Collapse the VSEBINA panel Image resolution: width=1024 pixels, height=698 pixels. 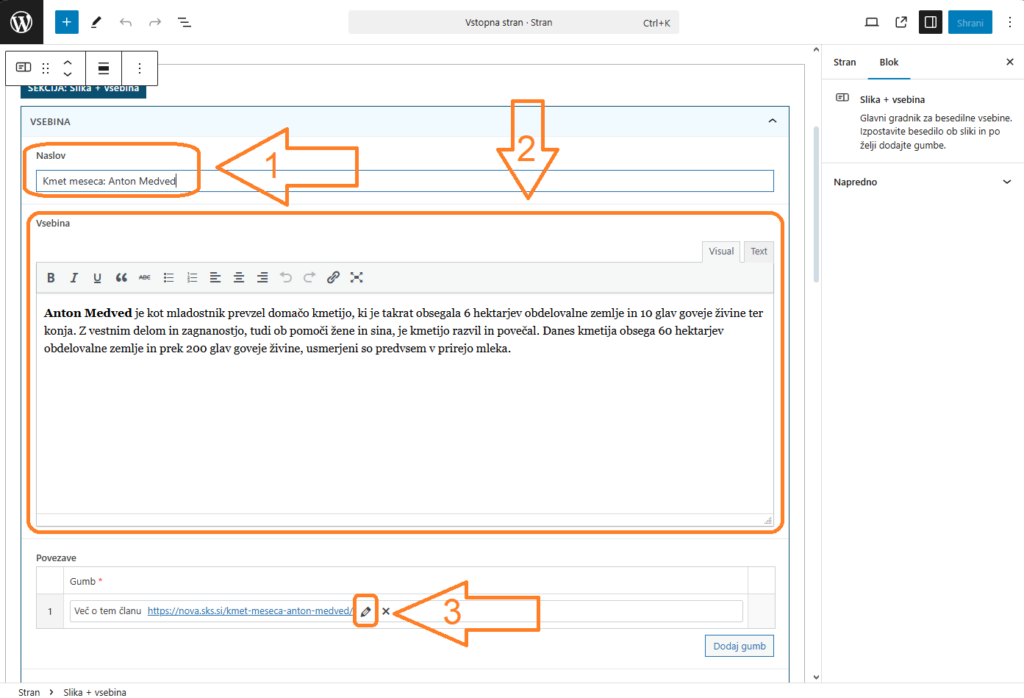click(772, 121)
